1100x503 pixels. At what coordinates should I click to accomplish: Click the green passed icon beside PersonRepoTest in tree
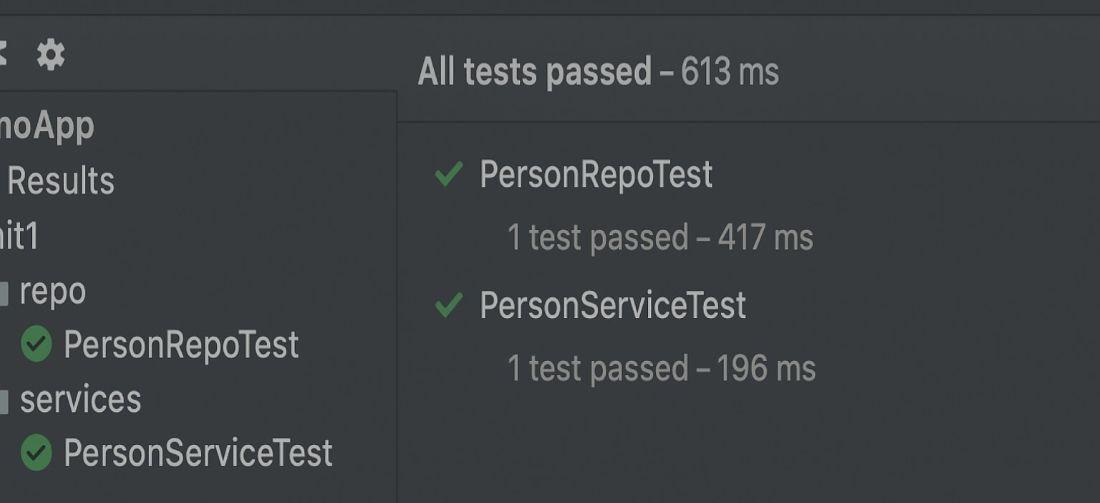coord(36,346)
